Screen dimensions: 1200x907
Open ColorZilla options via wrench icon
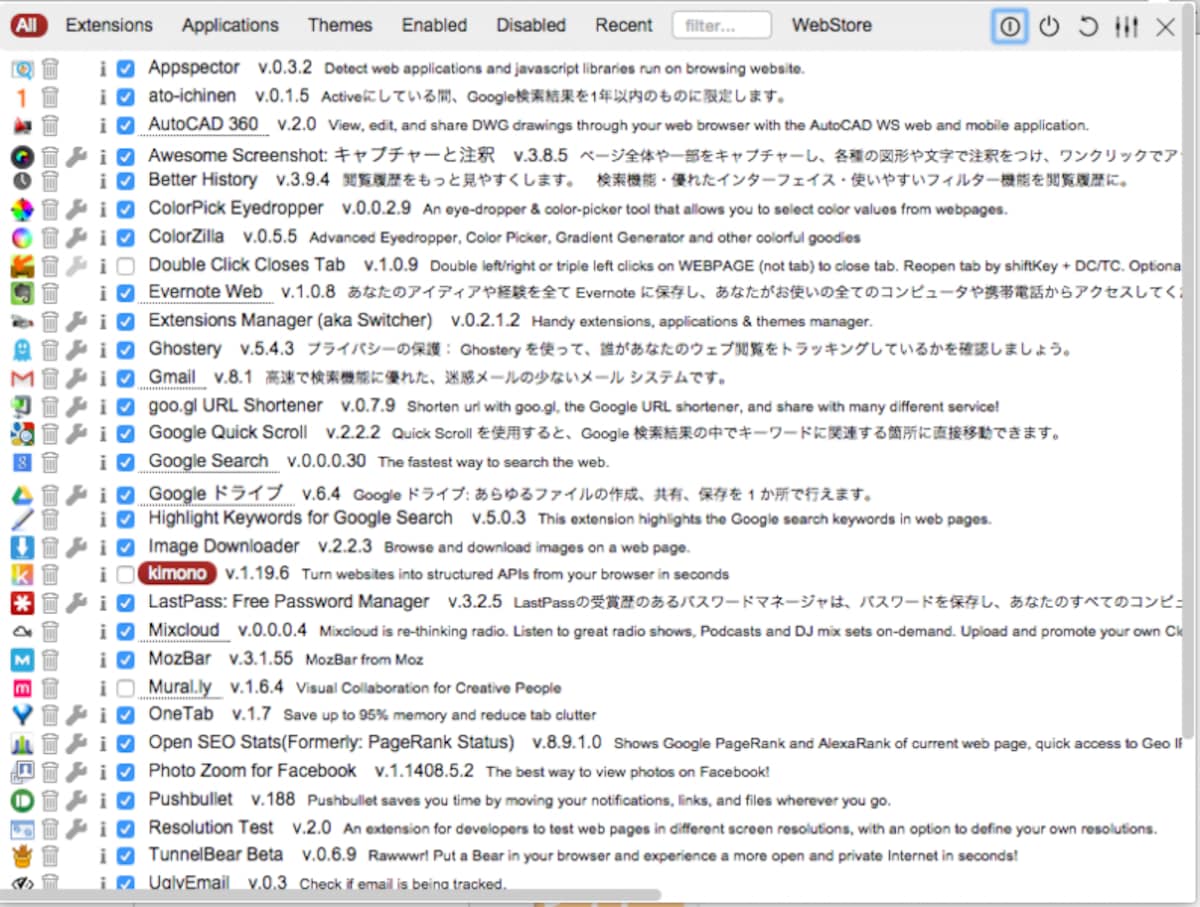click(76, 238)
